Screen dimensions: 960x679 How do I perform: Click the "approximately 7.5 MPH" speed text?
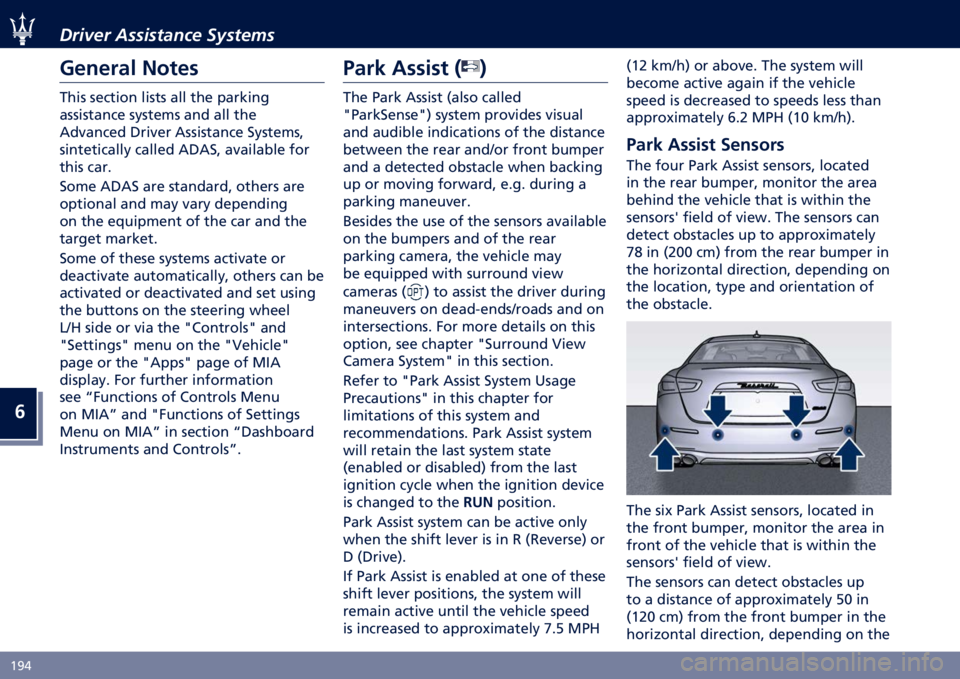tap(520, 629)
